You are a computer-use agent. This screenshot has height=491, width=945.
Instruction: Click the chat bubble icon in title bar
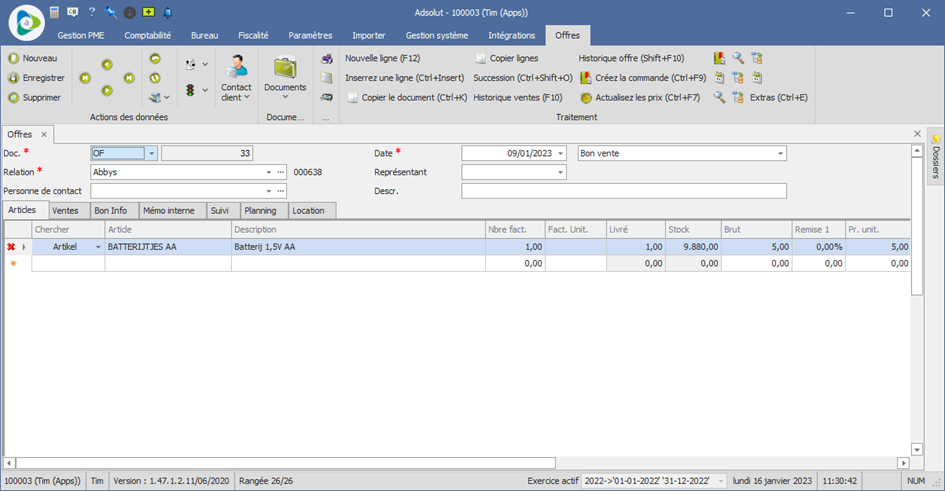tap(72, 12)
